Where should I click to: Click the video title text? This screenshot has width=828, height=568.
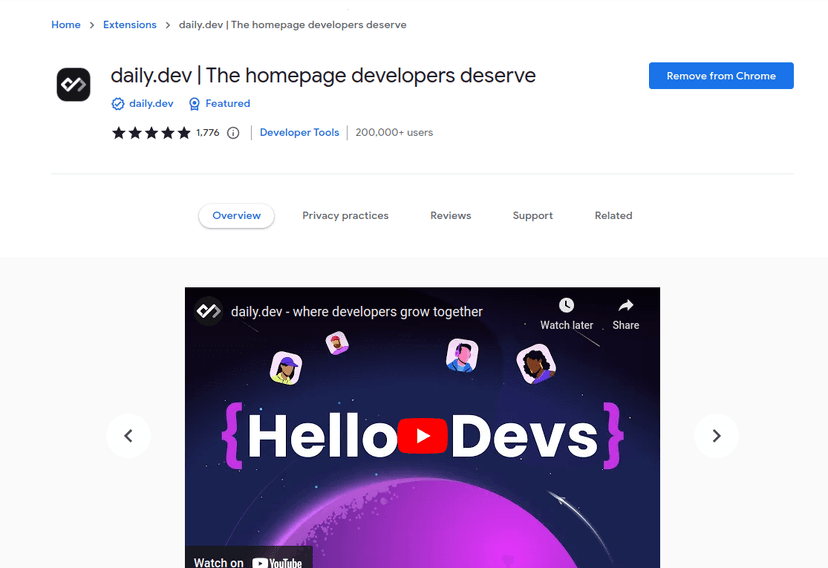point(356,311)
